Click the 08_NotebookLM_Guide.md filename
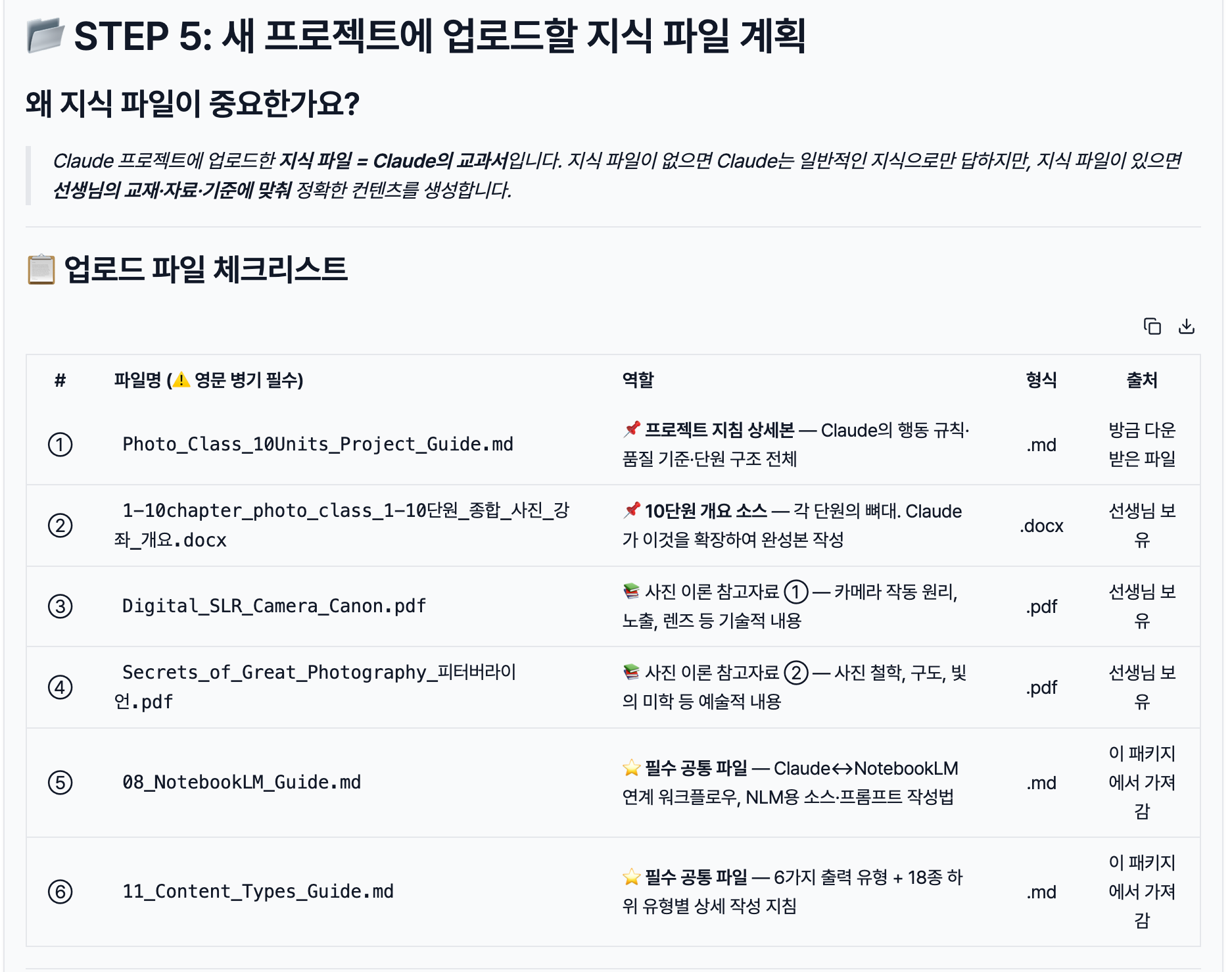 pyautogui.click(x=241, y=783)
